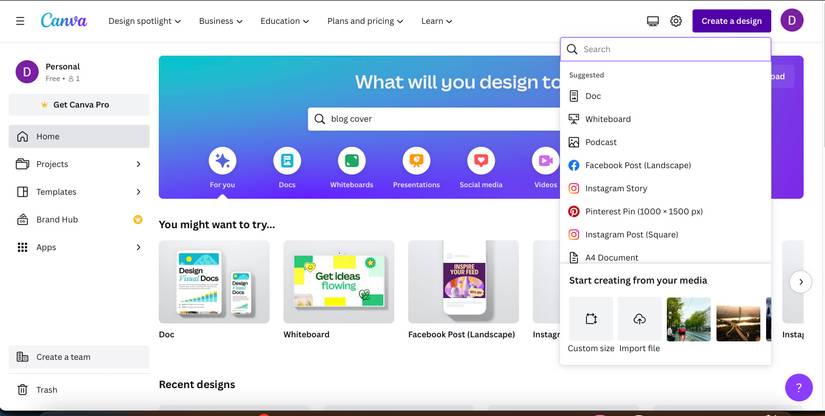
Task: Open the Trash link in sidebar
Action: click(x=79, y=390)
